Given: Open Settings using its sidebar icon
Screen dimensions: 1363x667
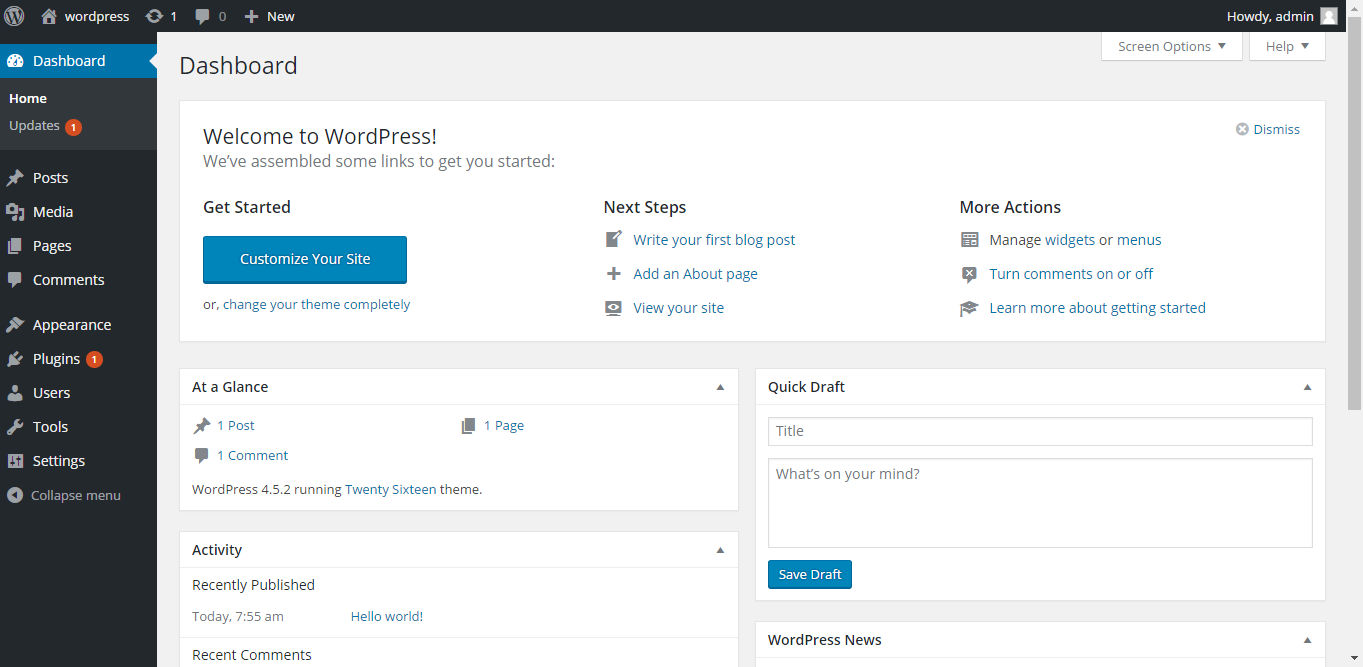Looking at the screenshot, I should 16,460.
